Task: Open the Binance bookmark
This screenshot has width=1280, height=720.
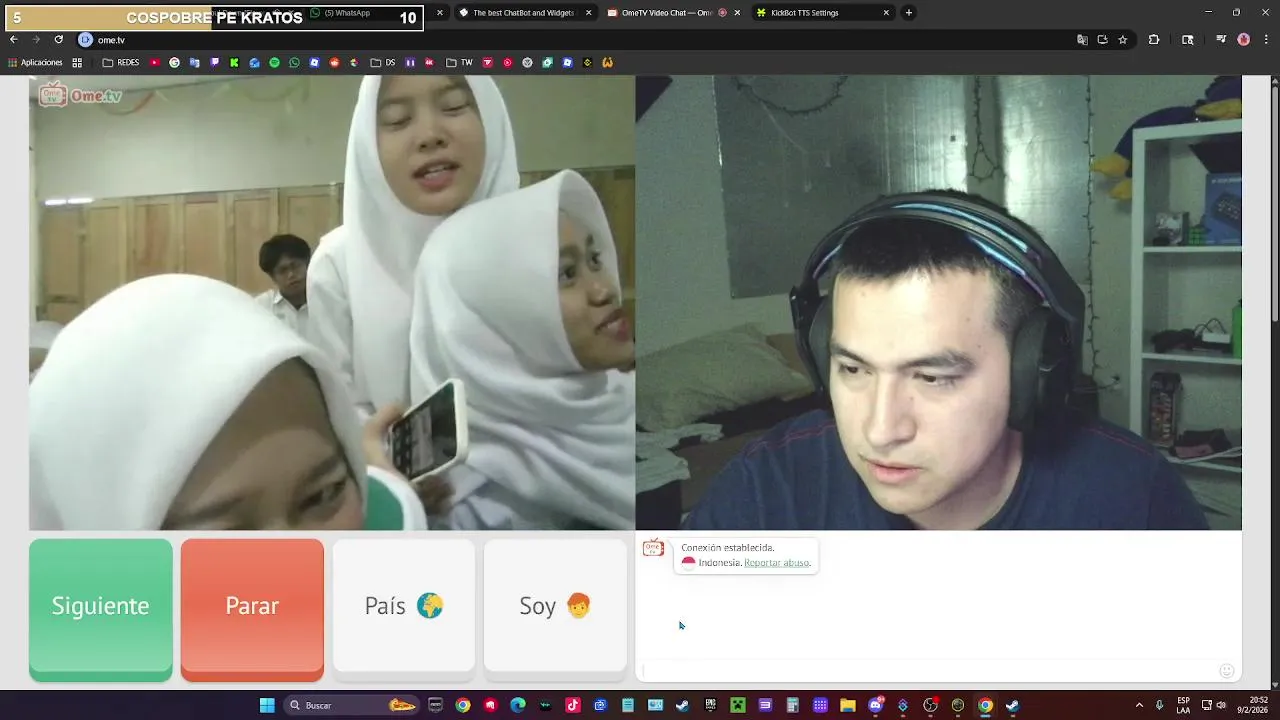Action: click(x=588, y=63)
